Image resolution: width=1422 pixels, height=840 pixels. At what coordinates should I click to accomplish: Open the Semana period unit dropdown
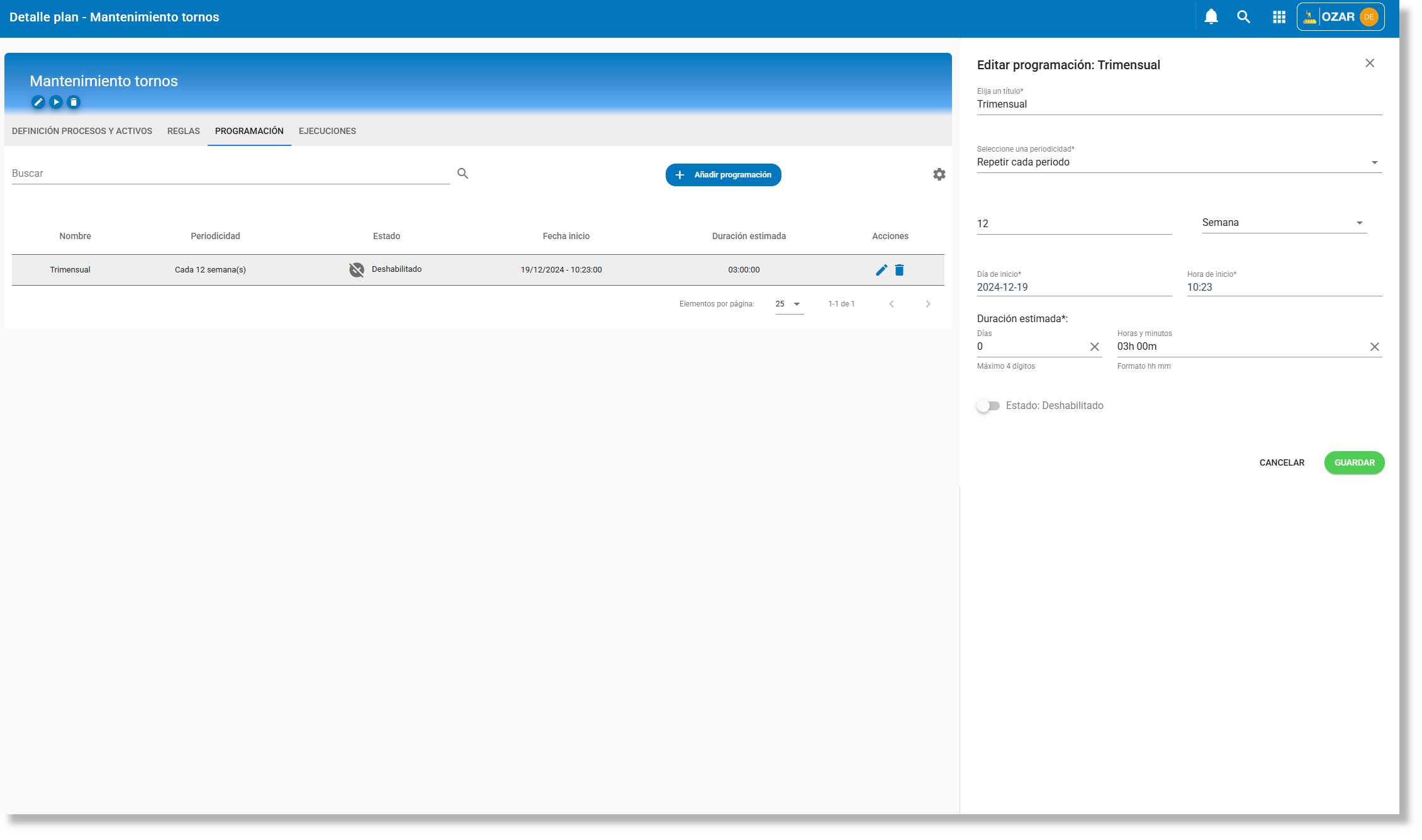[1284, 223]
